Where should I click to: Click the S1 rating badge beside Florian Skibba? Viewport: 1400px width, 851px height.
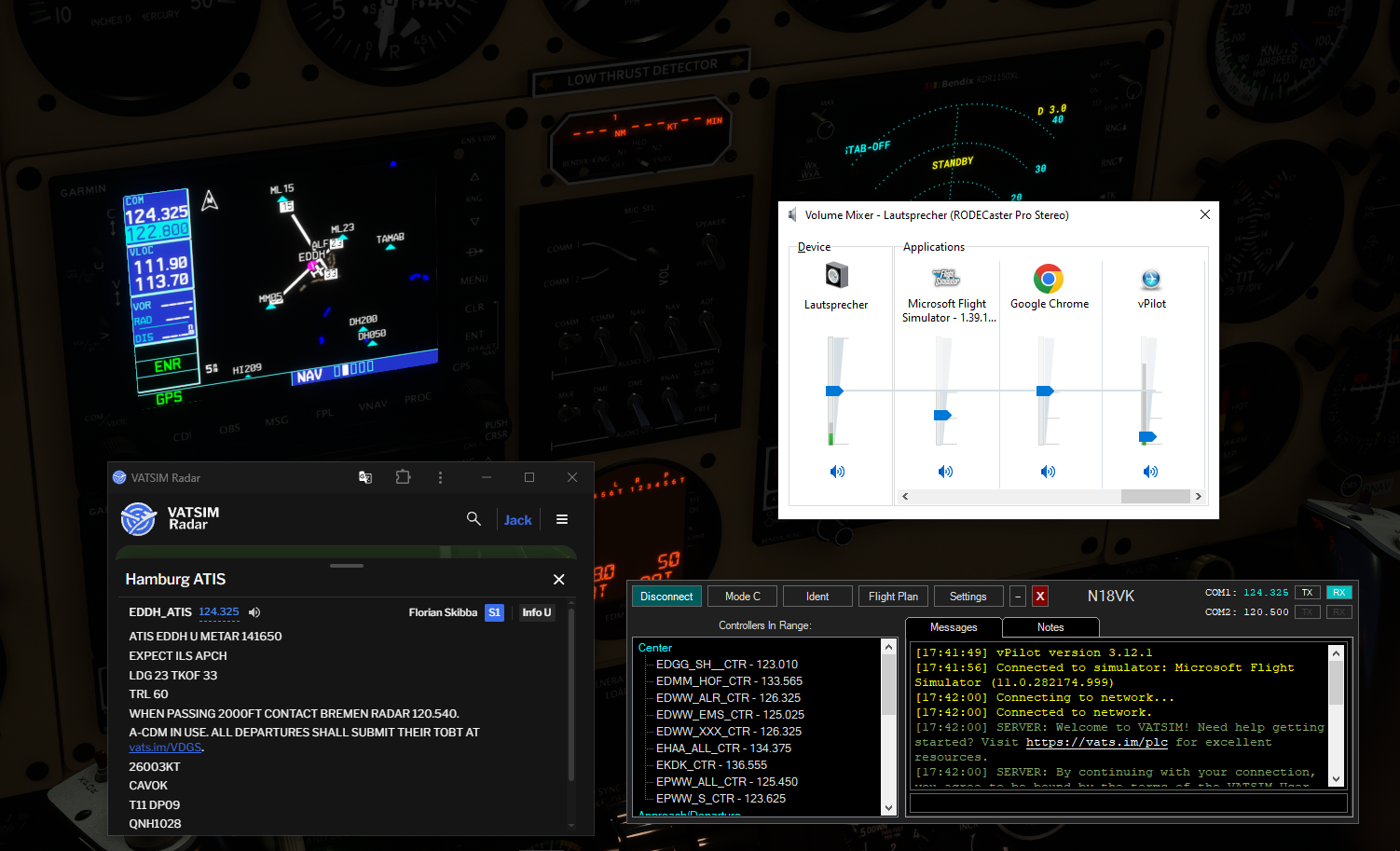[x=494, y=612]
